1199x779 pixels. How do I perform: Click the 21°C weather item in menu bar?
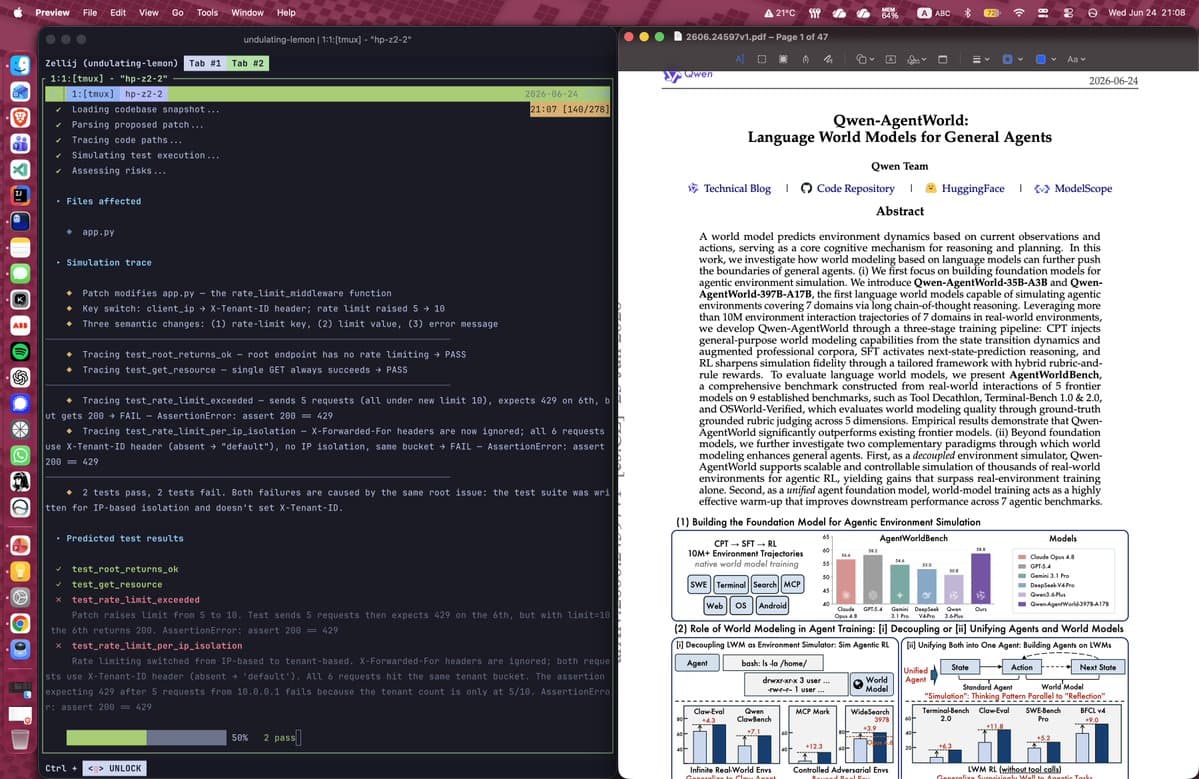point(780,12)
